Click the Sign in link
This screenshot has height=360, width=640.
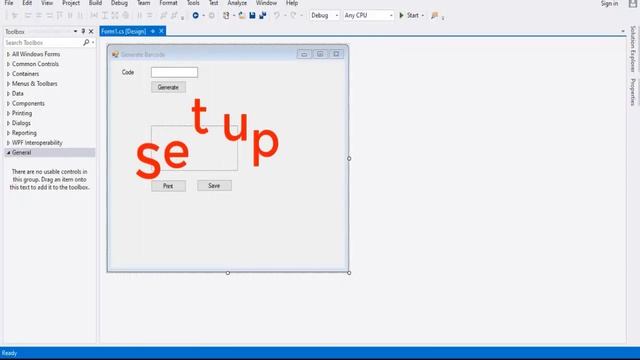coord(609,3)
